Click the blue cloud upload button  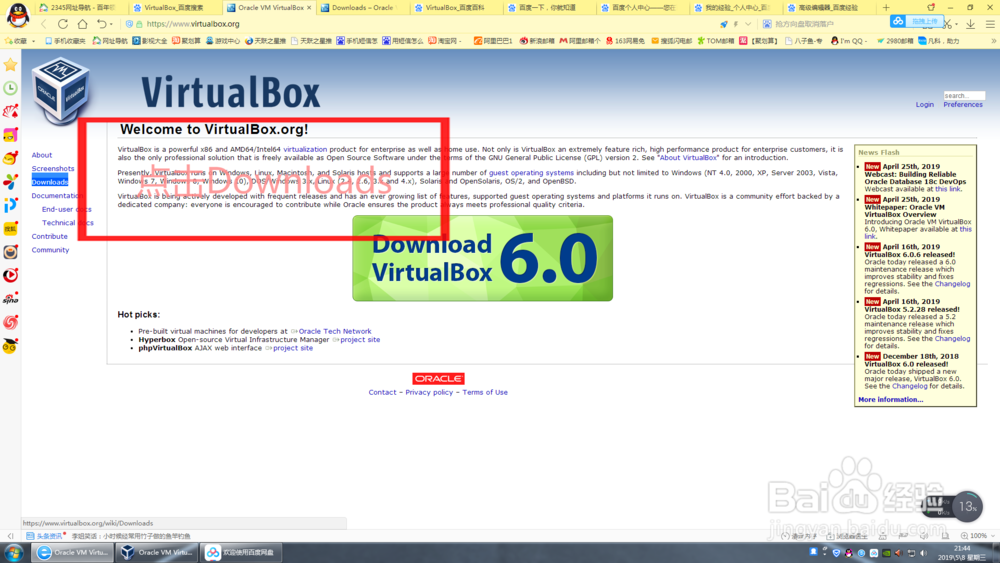(917, 22)
